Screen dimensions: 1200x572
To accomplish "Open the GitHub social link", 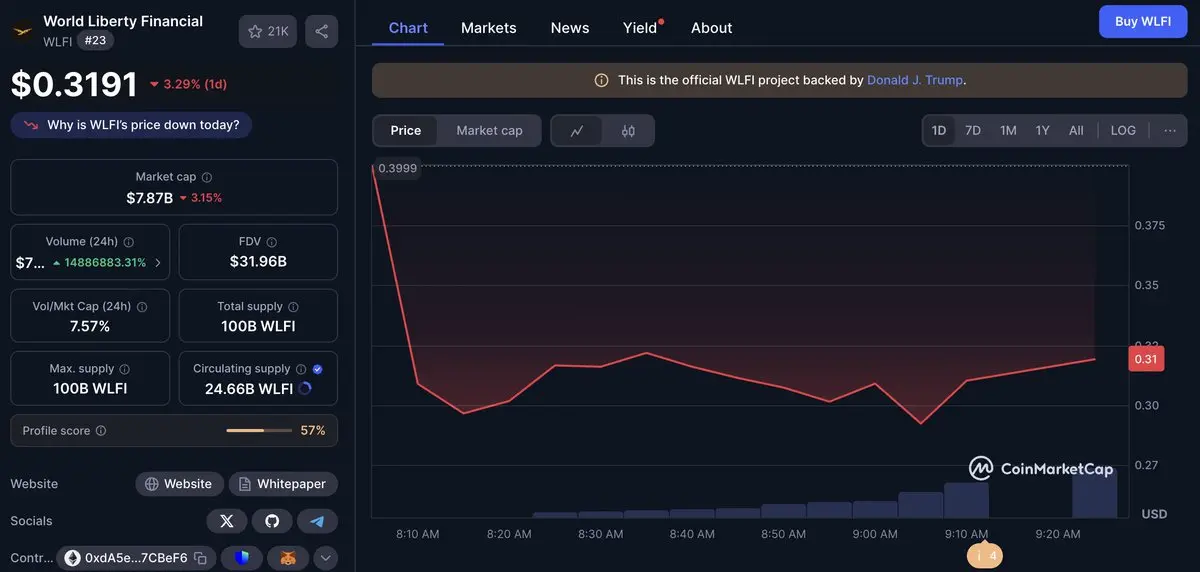I will click(x=272, y=521).
